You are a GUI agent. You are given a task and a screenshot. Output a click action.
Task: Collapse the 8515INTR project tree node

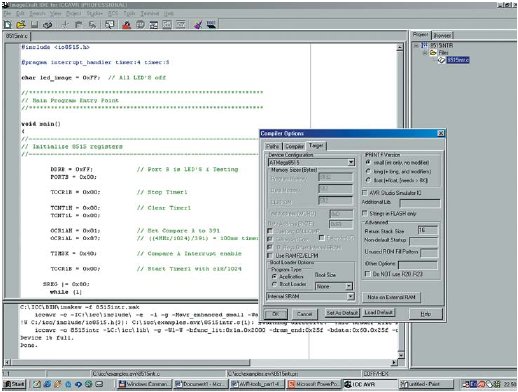pos(416,45)
